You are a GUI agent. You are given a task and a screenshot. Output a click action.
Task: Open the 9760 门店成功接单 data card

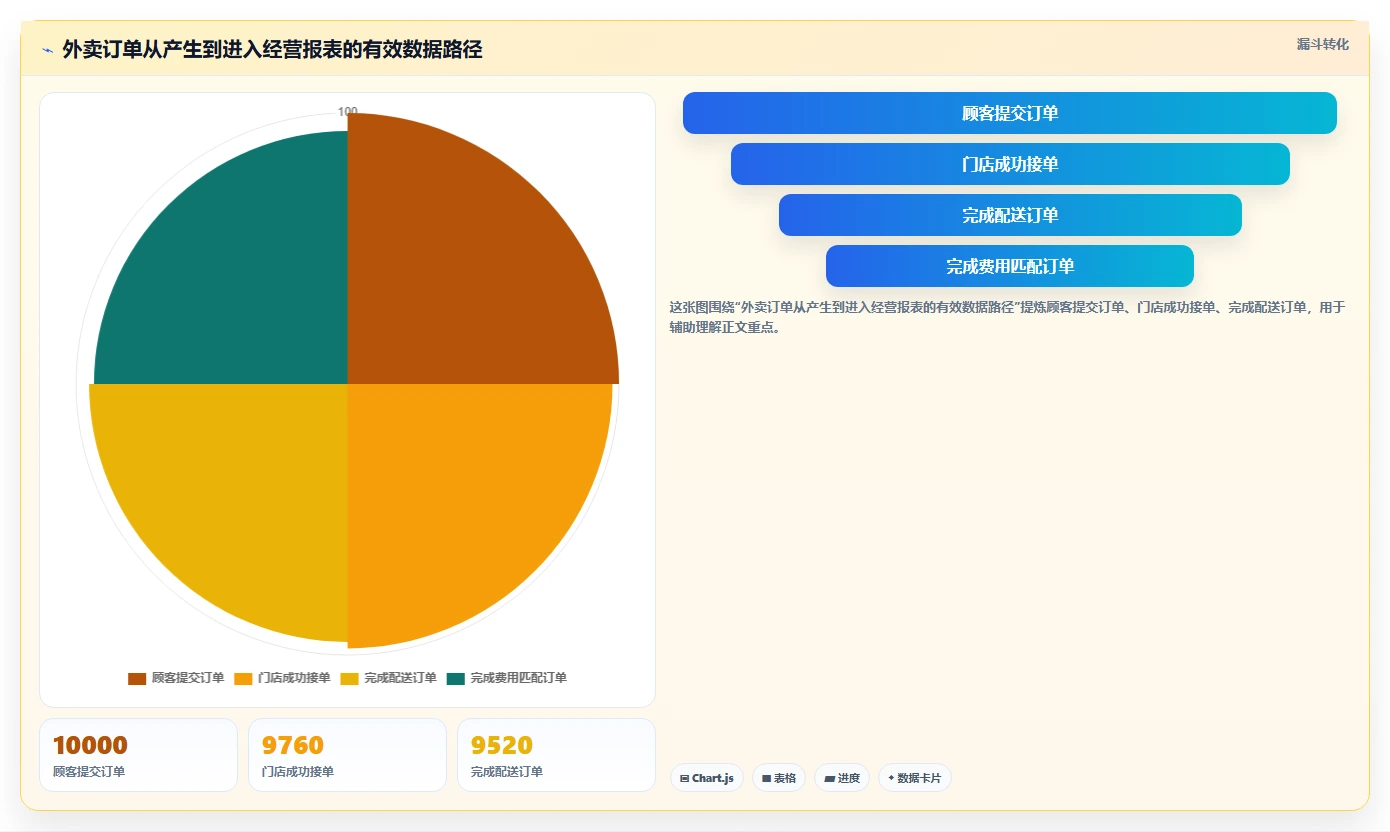(x=347, y=755)
